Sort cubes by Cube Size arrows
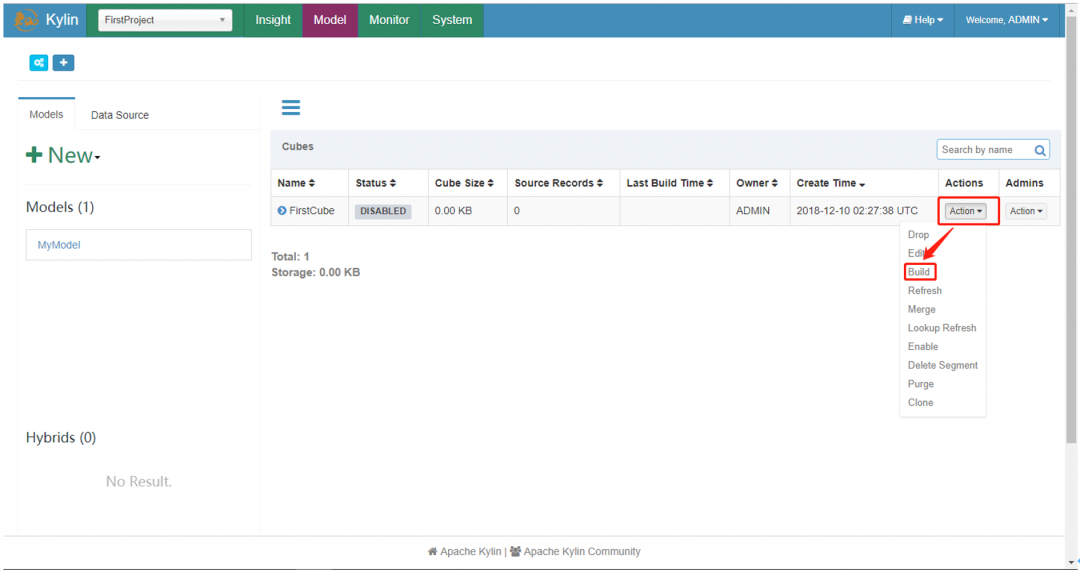Viewport: 1080px width, 570px height. coord(490,183)
